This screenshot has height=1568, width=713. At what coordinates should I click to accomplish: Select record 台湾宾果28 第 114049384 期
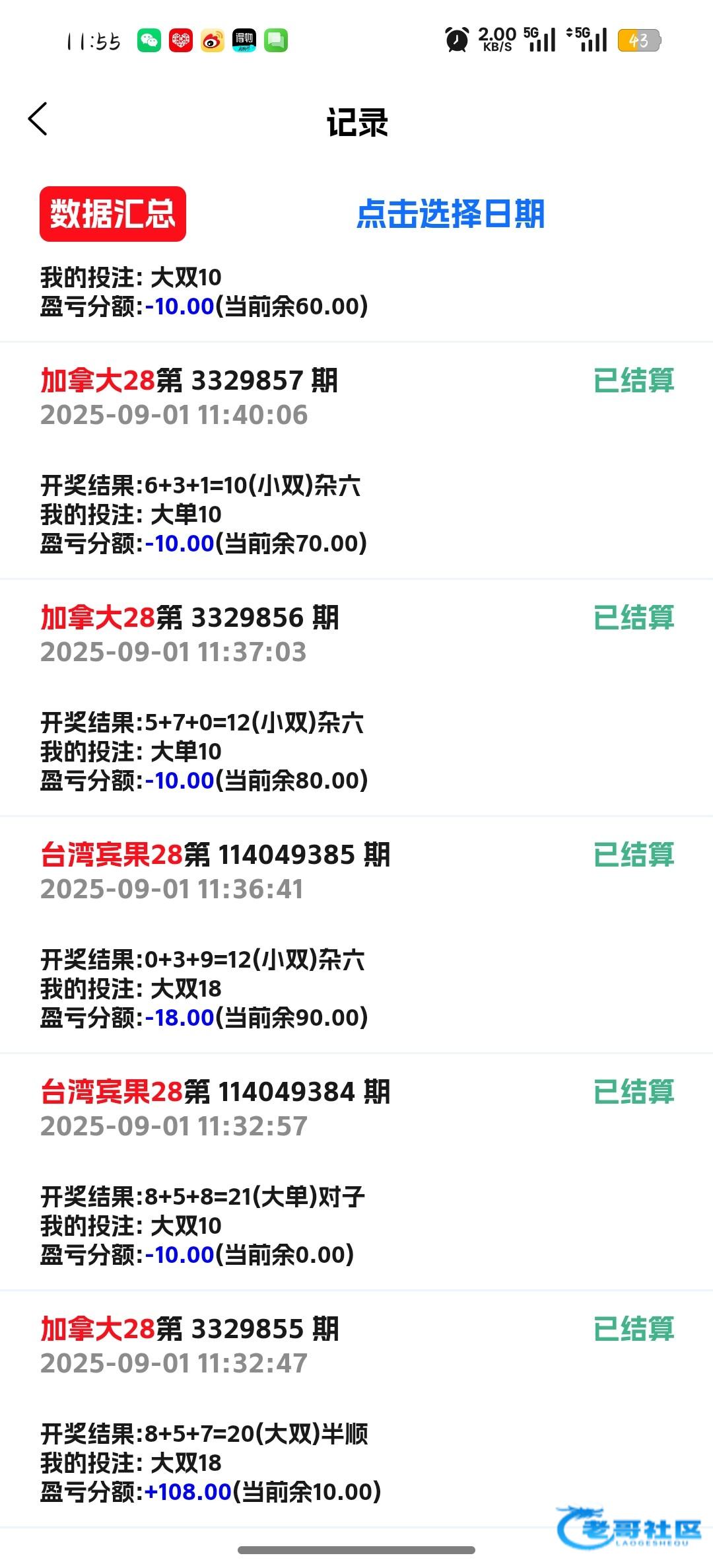[x=215, y=1092]
